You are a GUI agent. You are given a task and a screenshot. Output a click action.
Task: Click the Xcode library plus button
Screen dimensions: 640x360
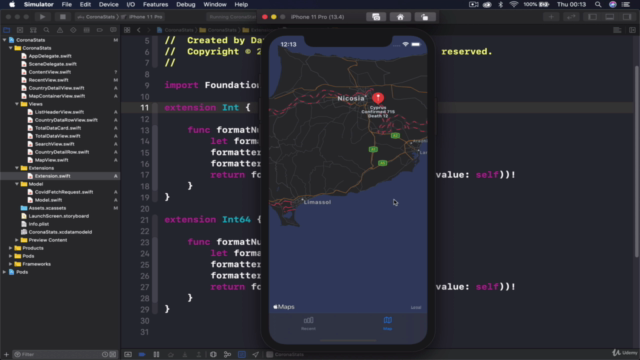[551, 17]
